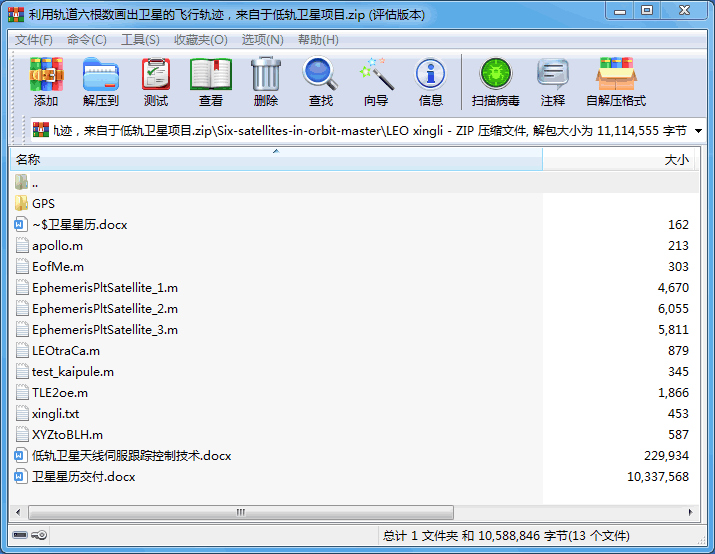Open the 命令(C) menu
Image resolution: width=715 pixels, height=554 pixels.
coord(87,40)
